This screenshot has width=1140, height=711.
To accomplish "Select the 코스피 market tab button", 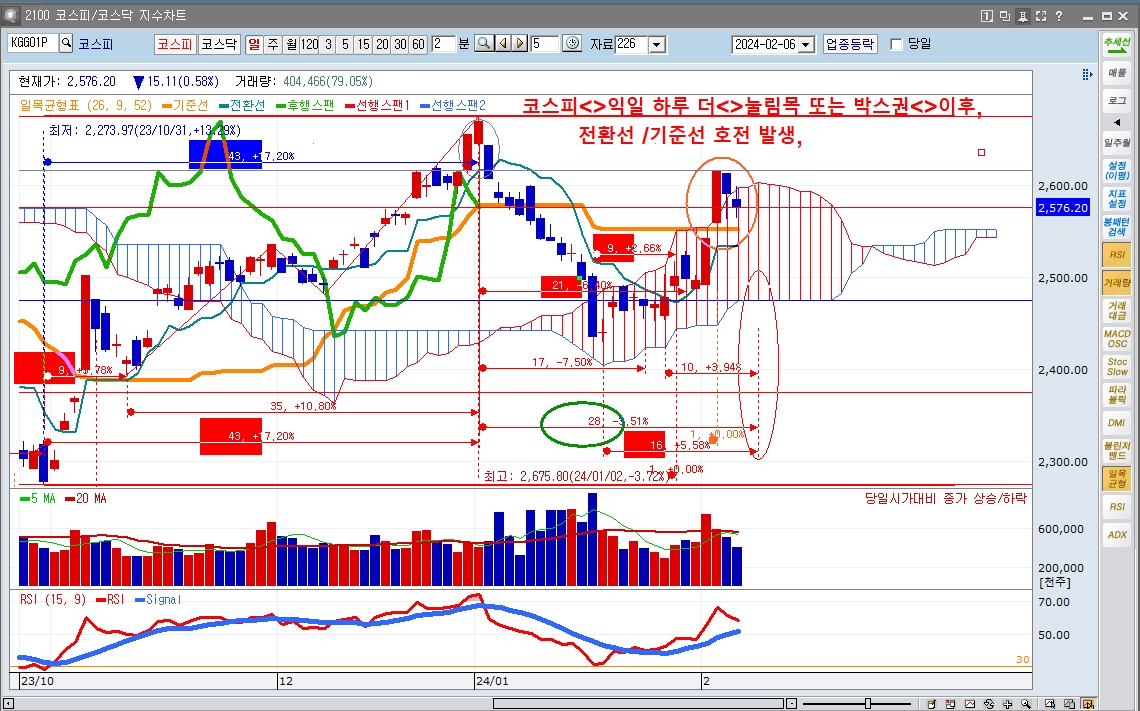I will tap(174, 44).
